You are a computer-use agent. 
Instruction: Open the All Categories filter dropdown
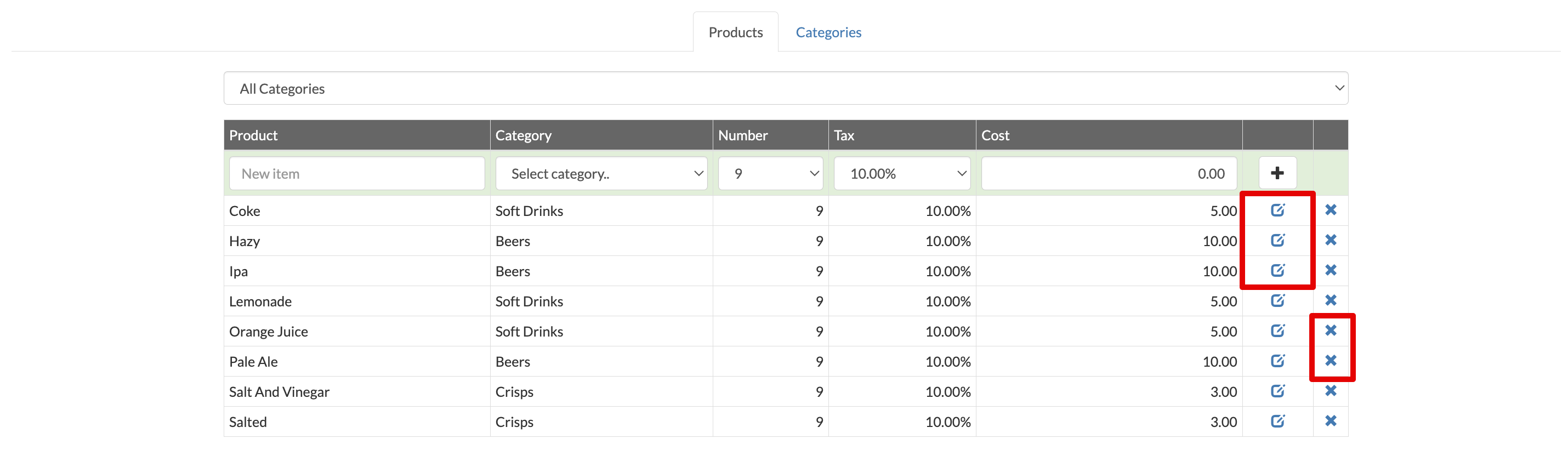785,88
